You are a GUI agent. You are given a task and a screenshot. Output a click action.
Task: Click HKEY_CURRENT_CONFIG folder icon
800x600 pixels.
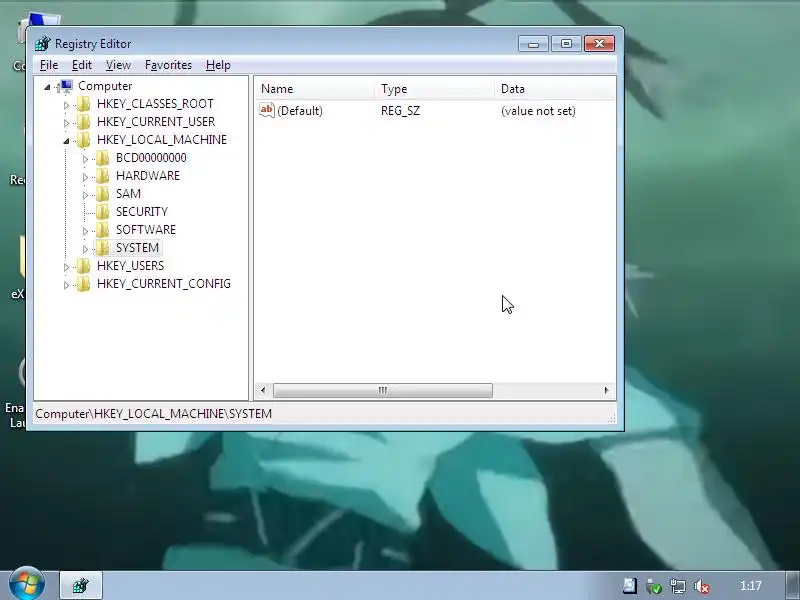[83, 284]
